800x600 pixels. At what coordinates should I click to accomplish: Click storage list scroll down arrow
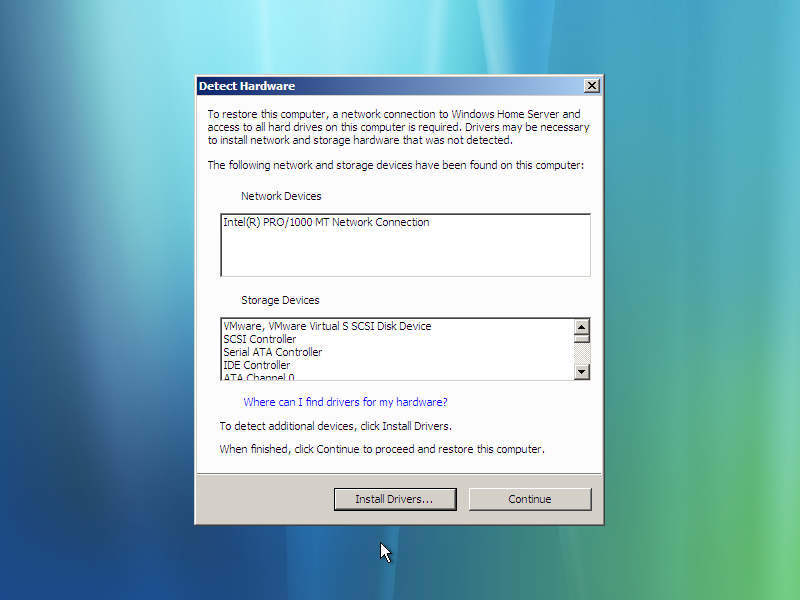(x=582, y=372)
